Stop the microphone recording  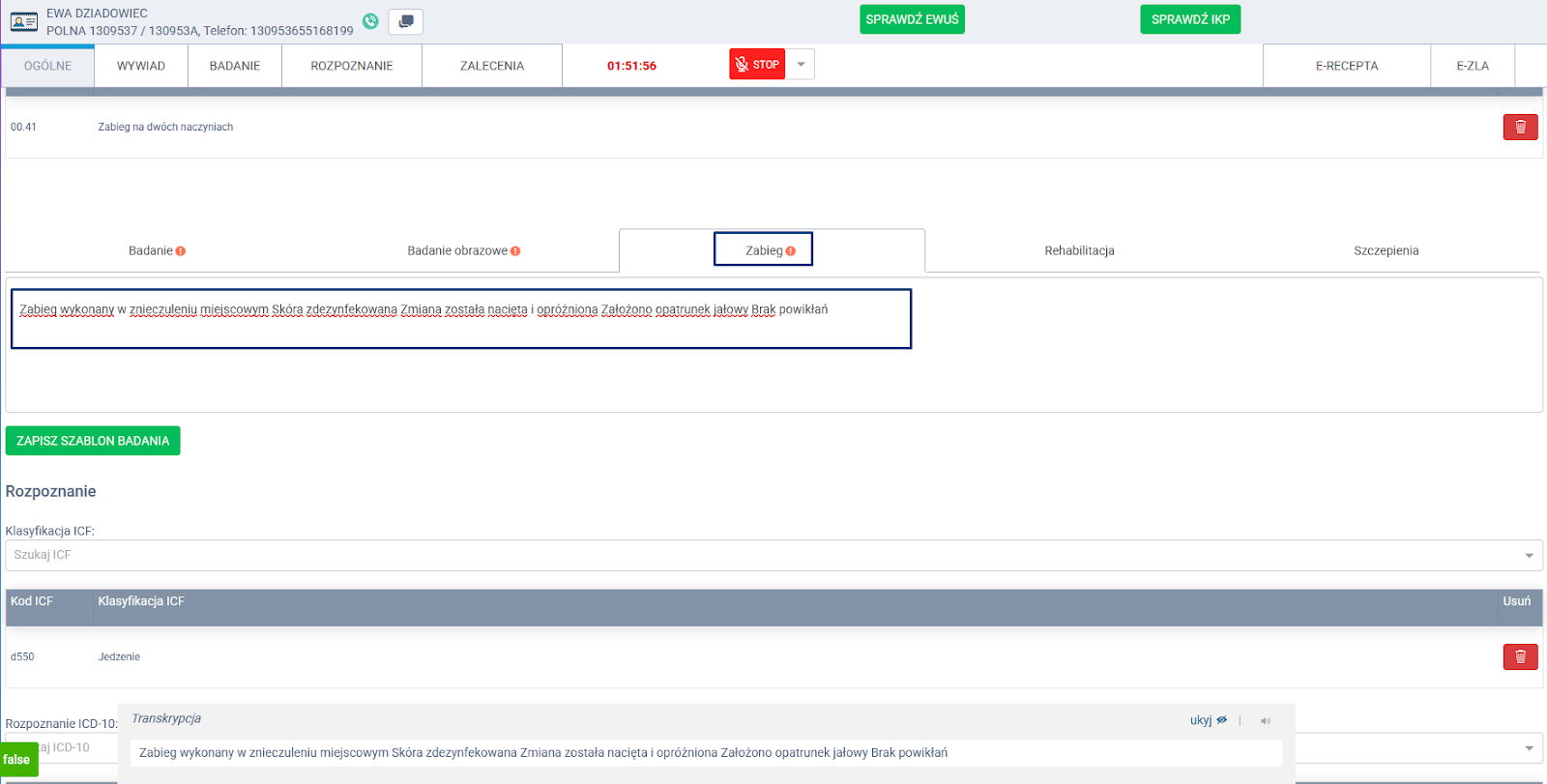point(756,65)
